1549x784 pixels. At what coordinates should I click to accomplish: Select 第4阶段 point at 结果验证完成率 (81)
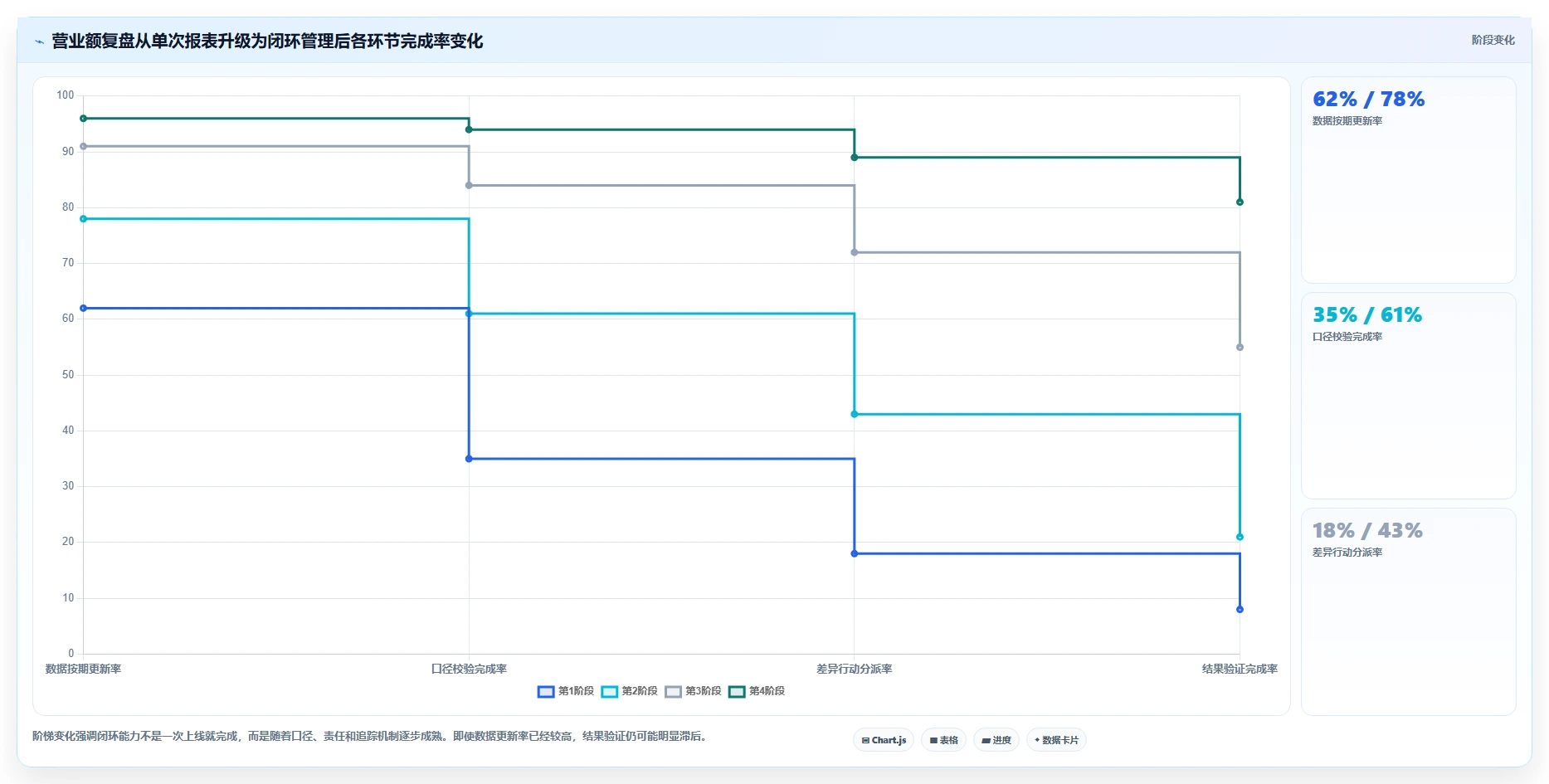point(1240,202)
